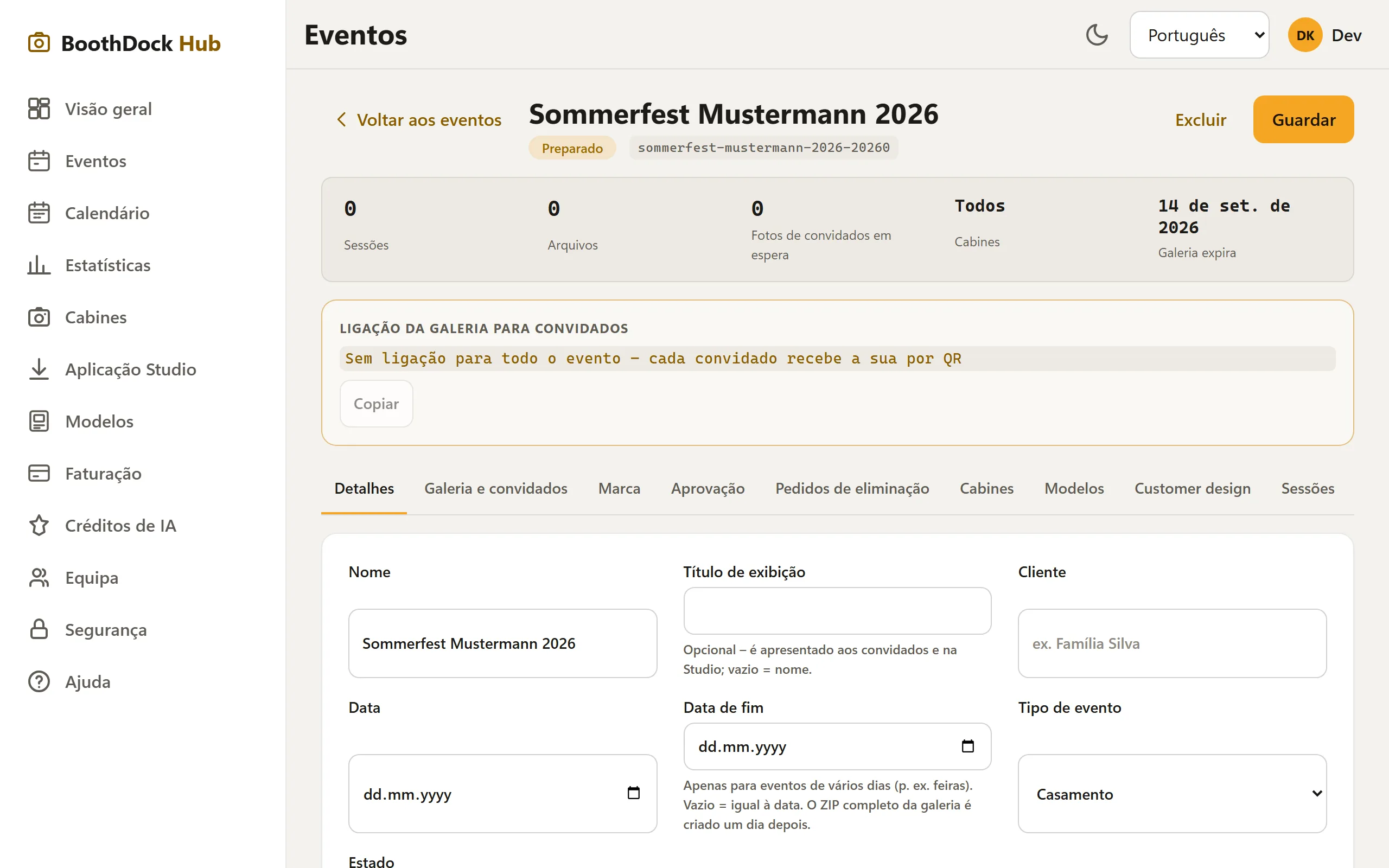Click the Copiar button
Screen dimensions: 1389x868
(376, 404)
